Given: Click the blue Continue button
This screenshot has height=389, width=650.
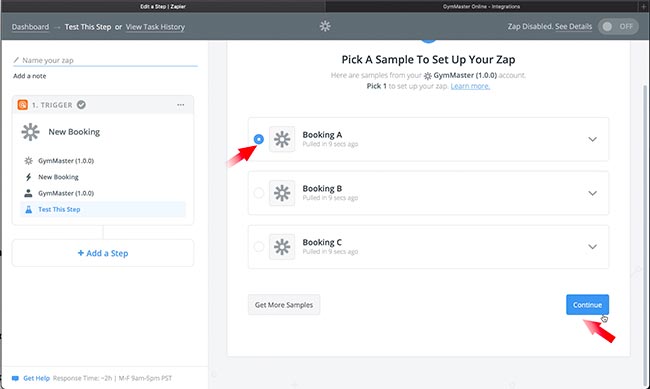Looking at the screenshot, I should pyautogui.click(x=587, y=305).
